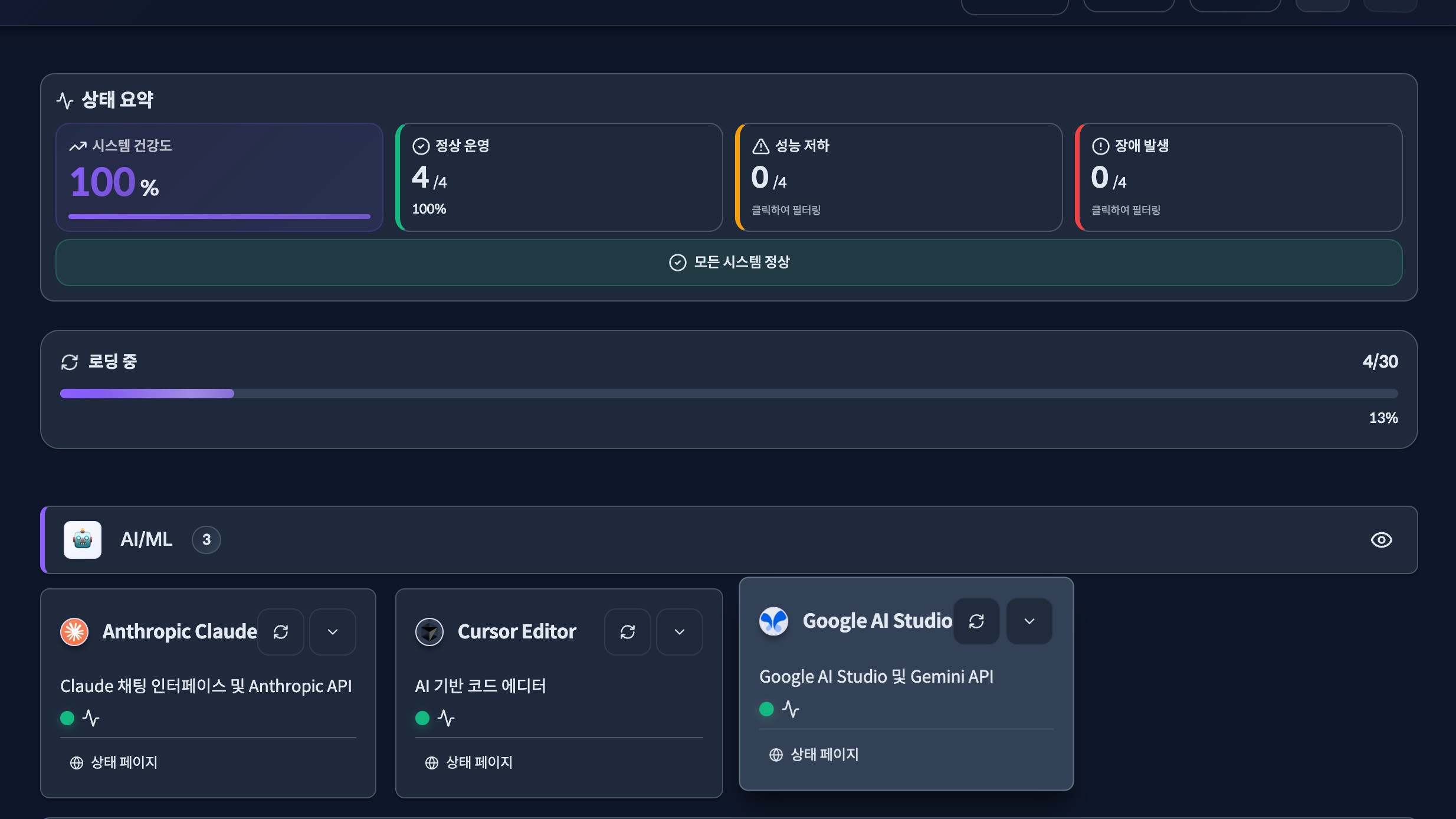Filter by 장애 발생 status card
This screenshot has width=1456, height=819.
1238,177
